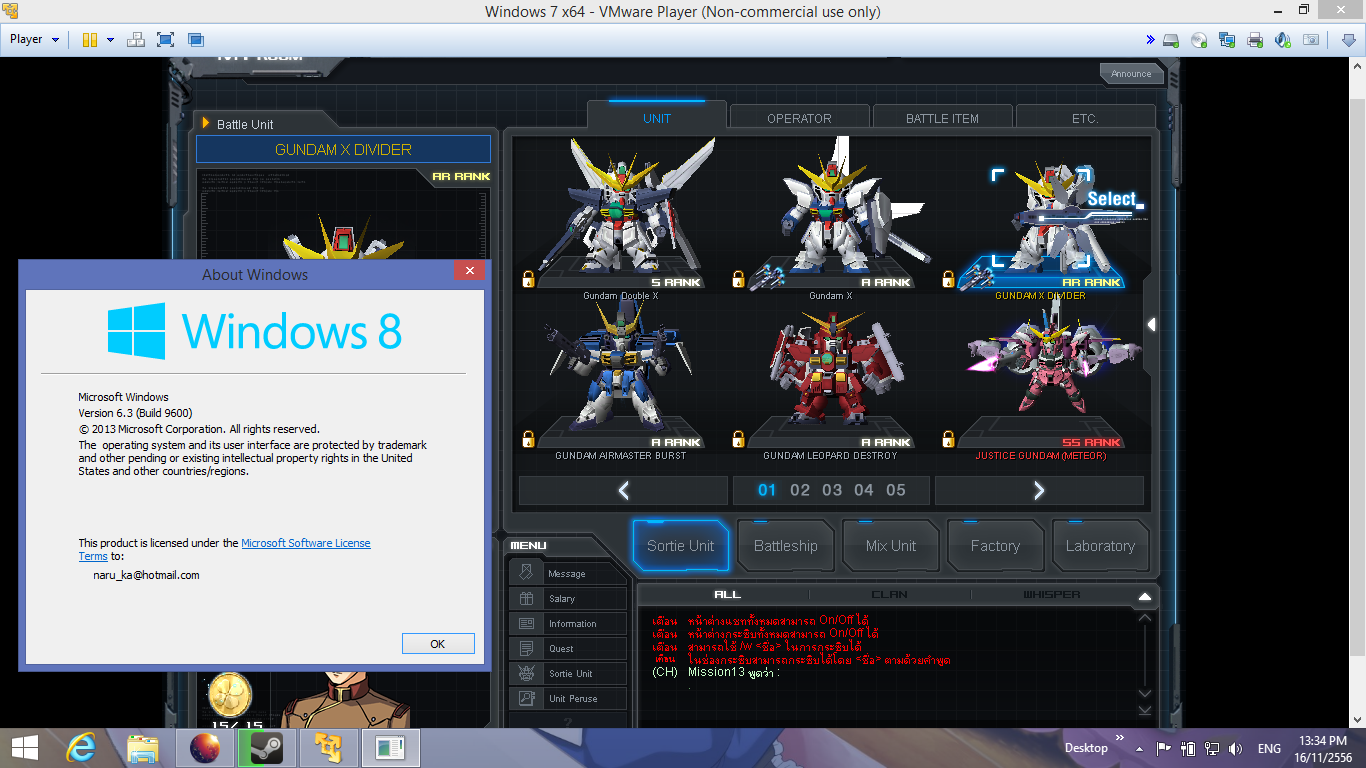Click the Windows Start button
Viewport: 1366px width, 768px height.
[25, 748]
